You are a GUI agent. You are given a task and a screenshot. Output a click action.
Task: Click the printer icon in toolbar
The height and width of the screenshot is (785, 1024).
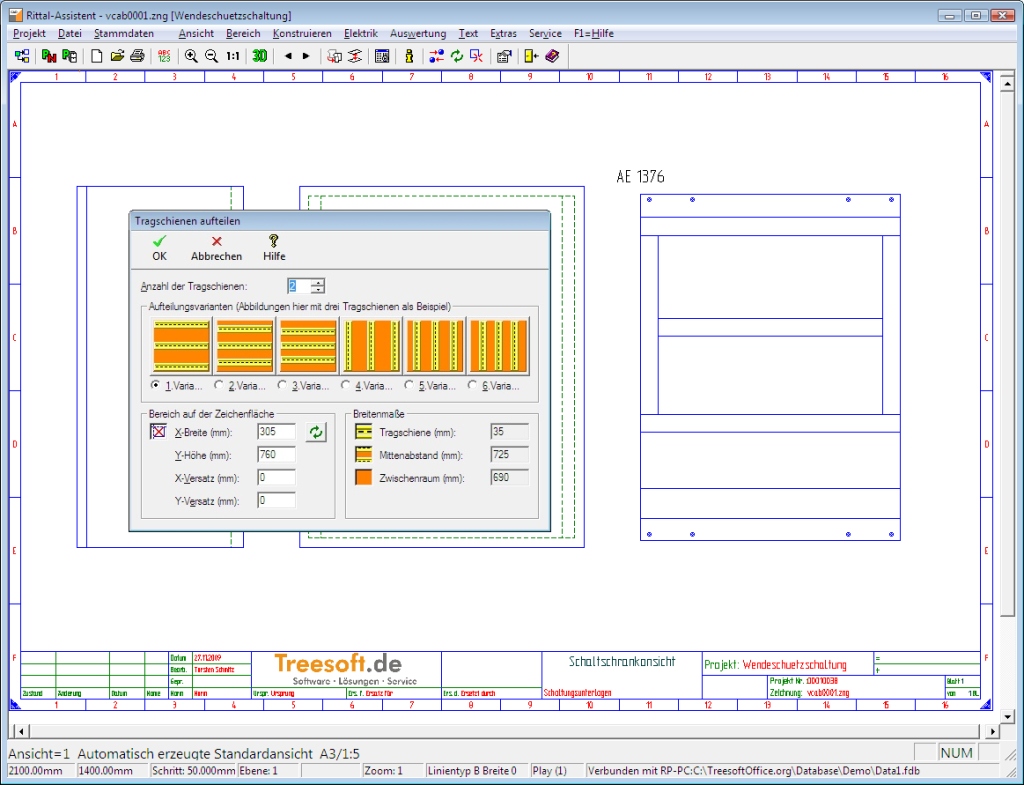[137, 56]
